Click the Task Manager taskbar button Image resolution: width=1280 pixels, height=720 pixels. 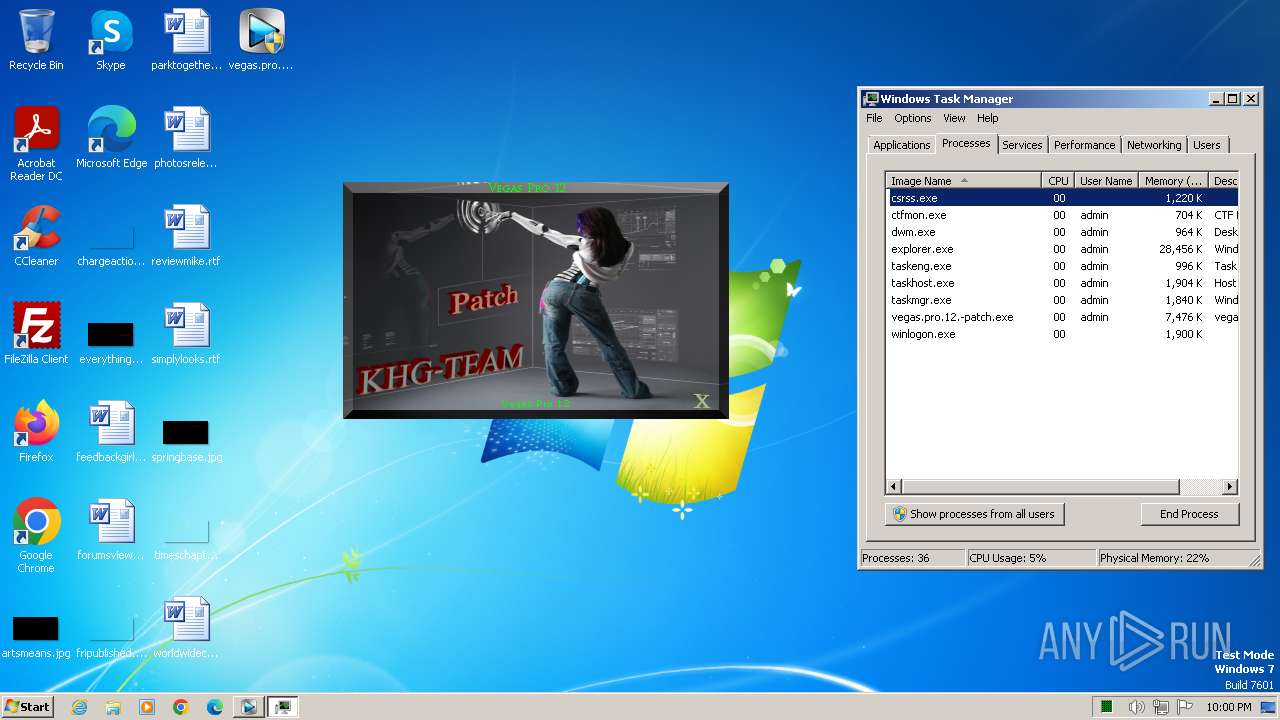[x=284, y=707]
